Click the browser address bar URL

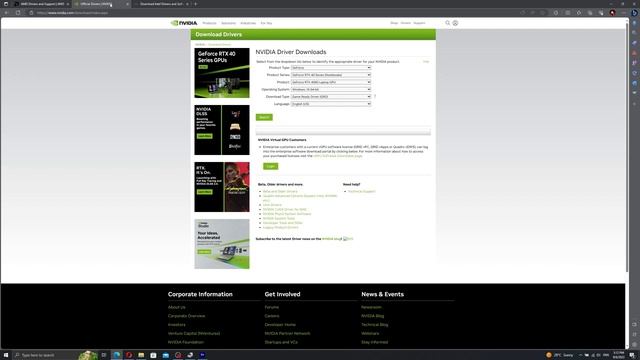(x=73, y=13)
